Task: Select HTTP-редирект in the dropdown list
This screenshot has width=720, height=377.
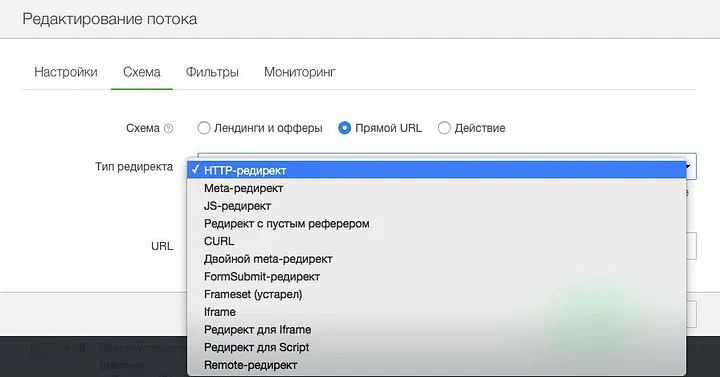Action: point(436,170)
